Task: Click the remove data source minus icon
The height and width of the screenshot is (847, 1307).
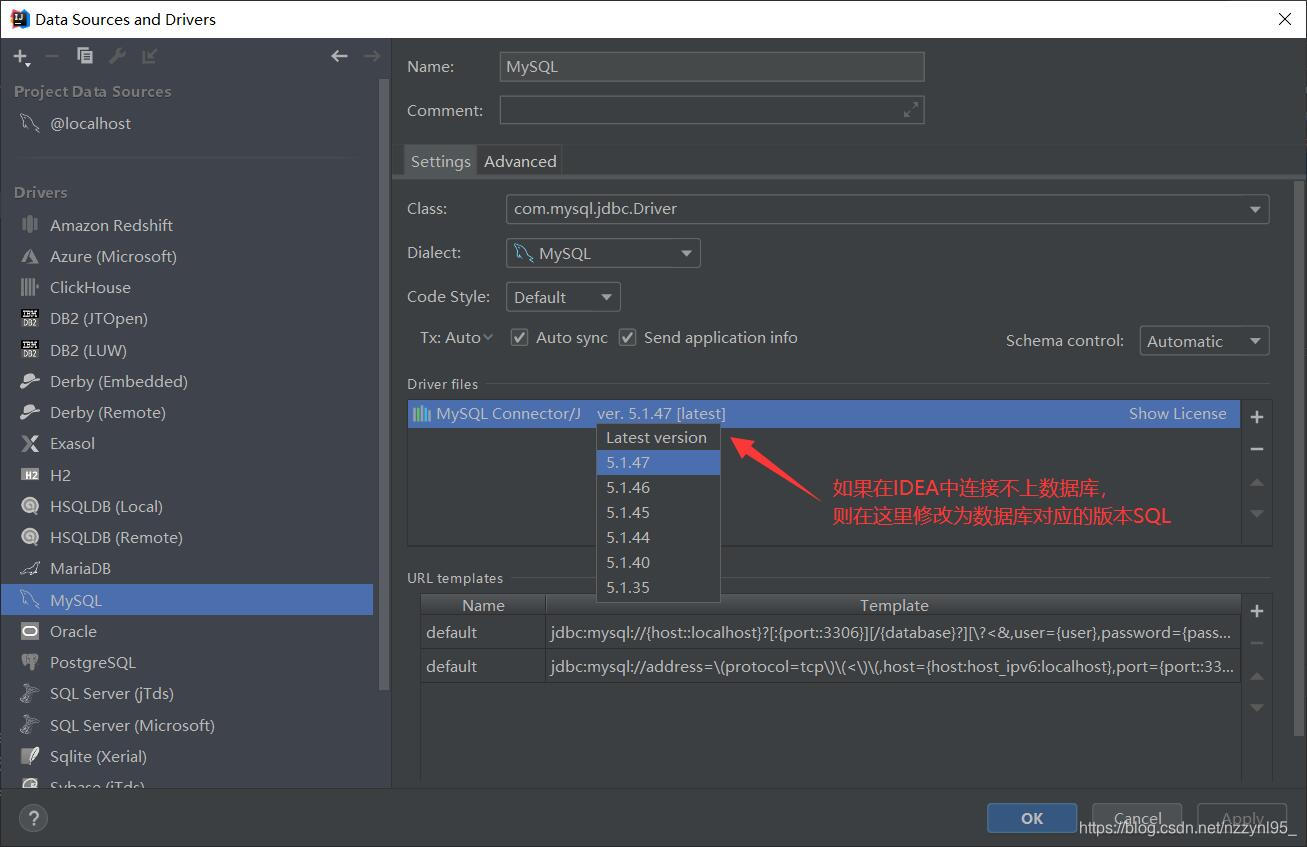Action: [52, 56]
